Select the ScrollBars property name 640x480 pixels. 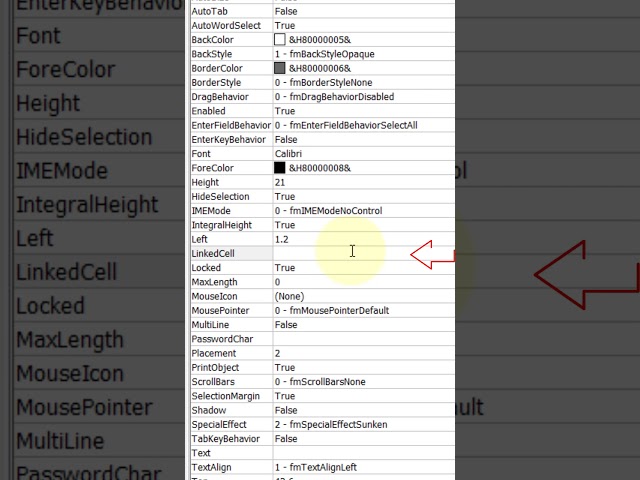coord(213,382)
